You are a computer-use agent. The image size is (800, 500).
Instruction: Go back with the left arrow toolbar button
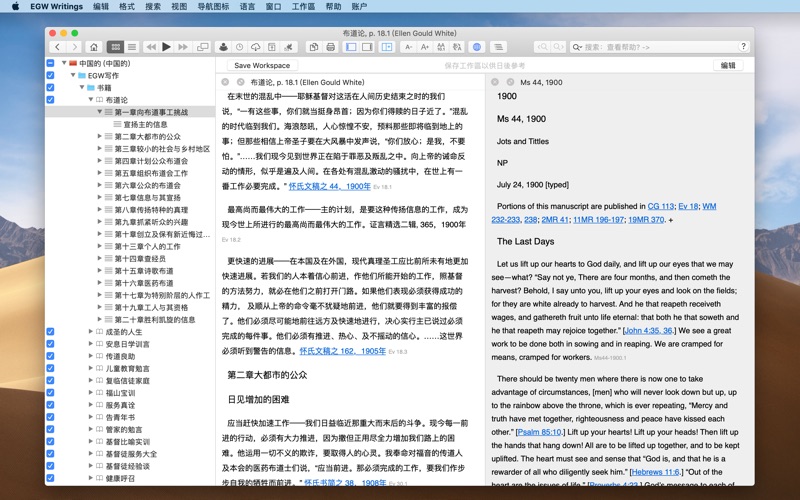tap(58, 47)
